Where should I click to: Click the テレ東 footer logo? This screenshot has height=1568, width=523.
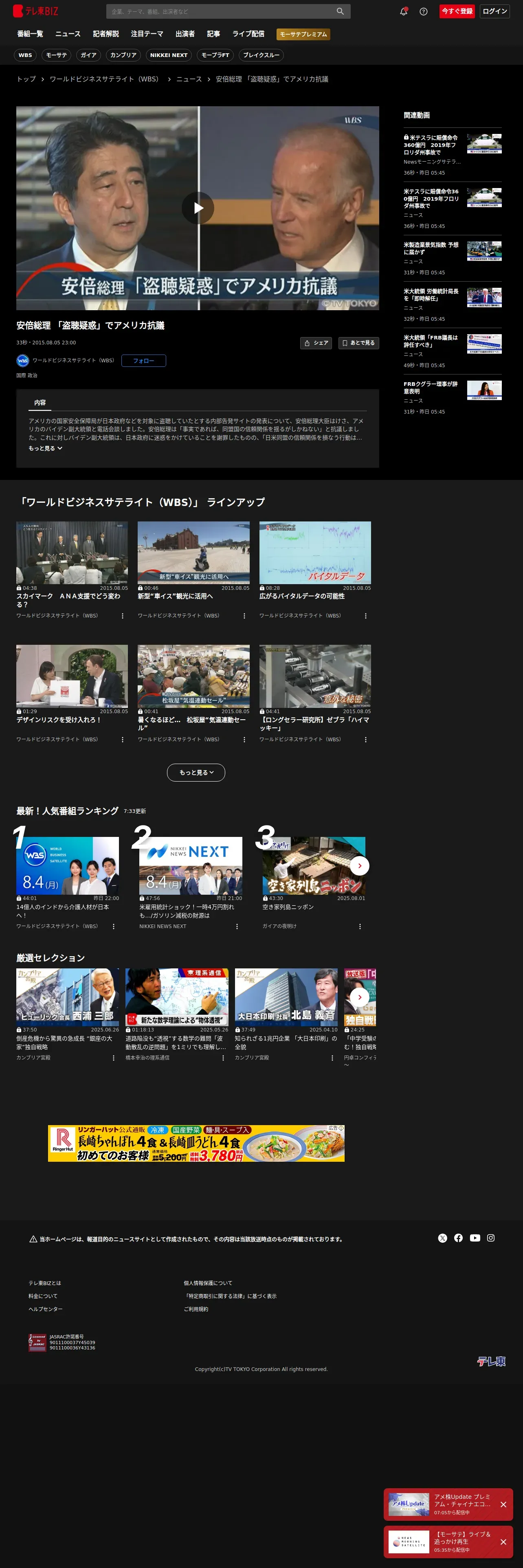pyautogui.click(x=491, y=1361)
